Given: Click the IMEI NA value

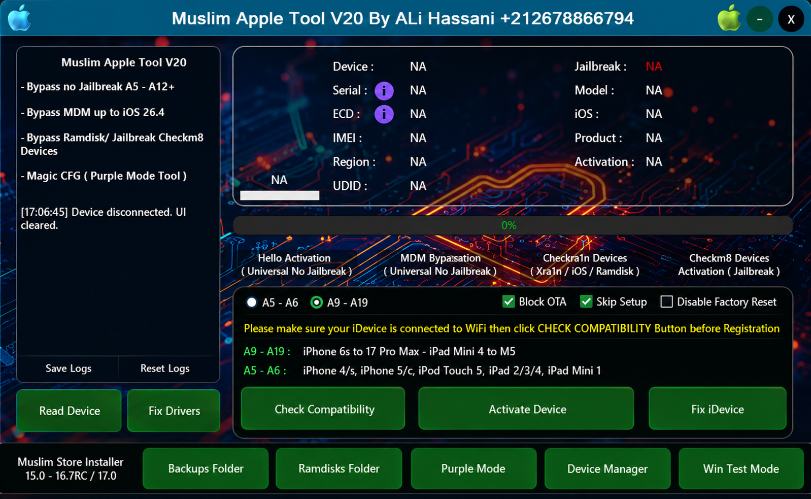Looking at the screenshot, I should (x=418, y=138).
